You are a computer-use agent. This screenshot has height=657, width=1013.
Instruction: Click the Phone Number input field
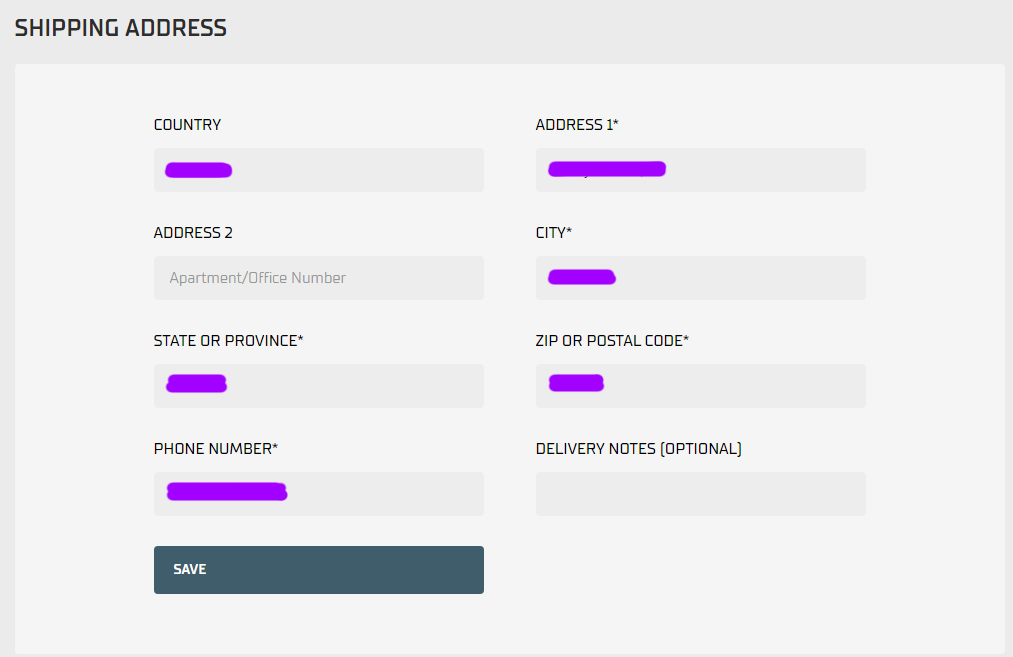[318, 494]
